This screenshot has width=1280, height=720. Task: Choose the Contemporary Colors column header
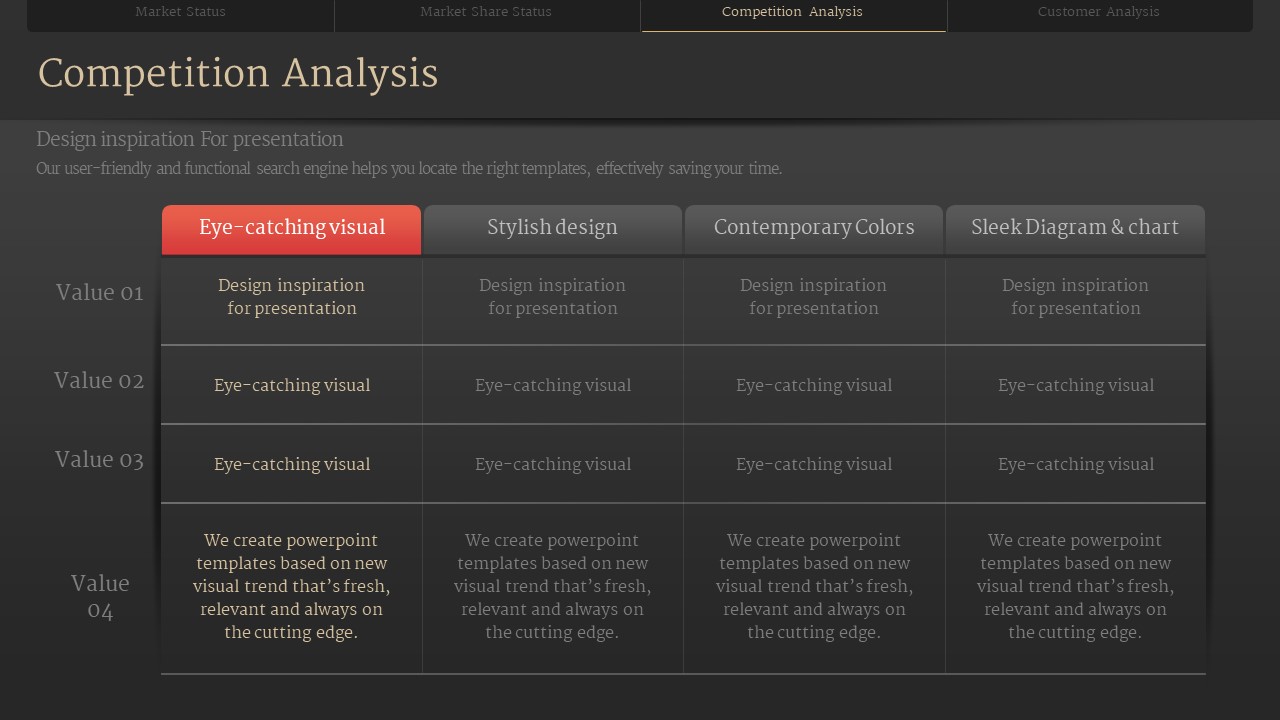(814, 228)
